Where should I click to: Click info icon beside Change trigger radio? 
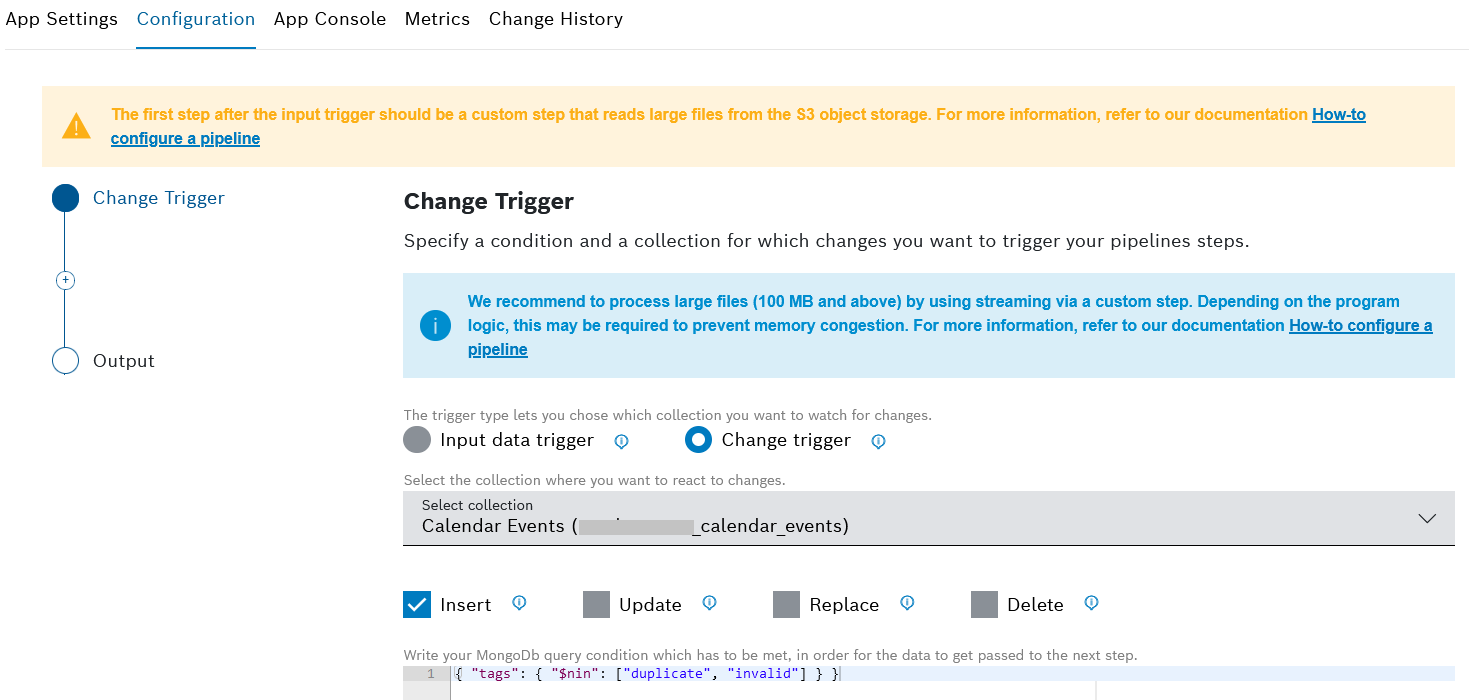point(878,441)
